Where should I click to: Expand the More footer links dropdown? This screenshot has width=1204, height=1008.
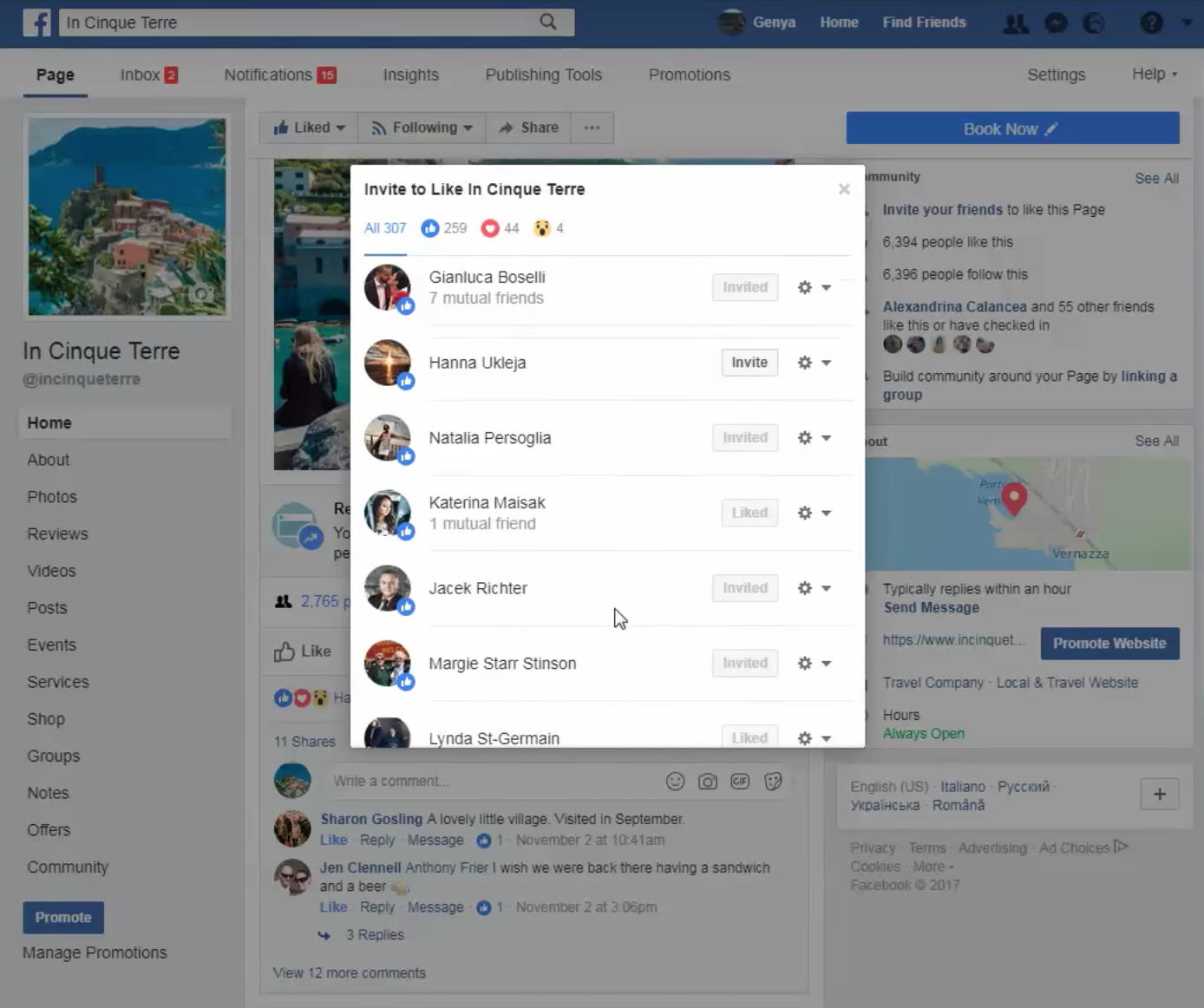coord(933,867)
